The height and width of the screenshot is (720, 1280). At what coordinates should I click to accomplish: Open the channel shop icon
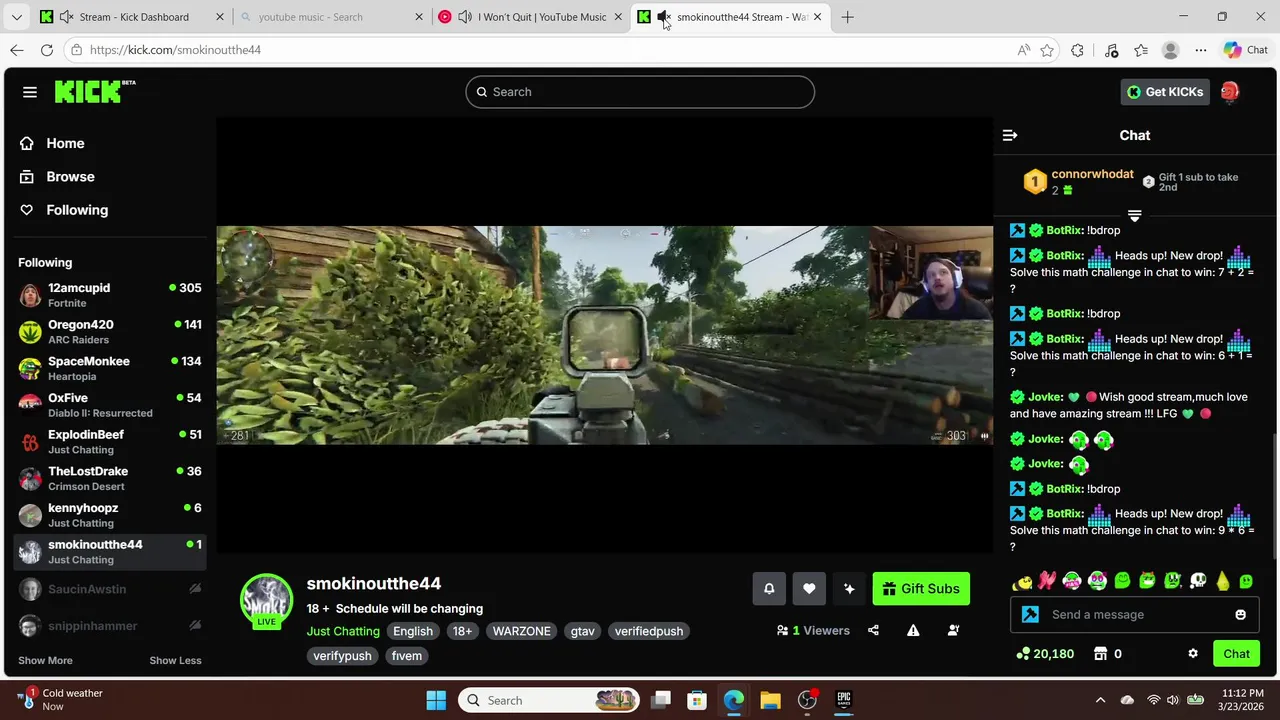pyautogui.click(x=1100, y=654)
